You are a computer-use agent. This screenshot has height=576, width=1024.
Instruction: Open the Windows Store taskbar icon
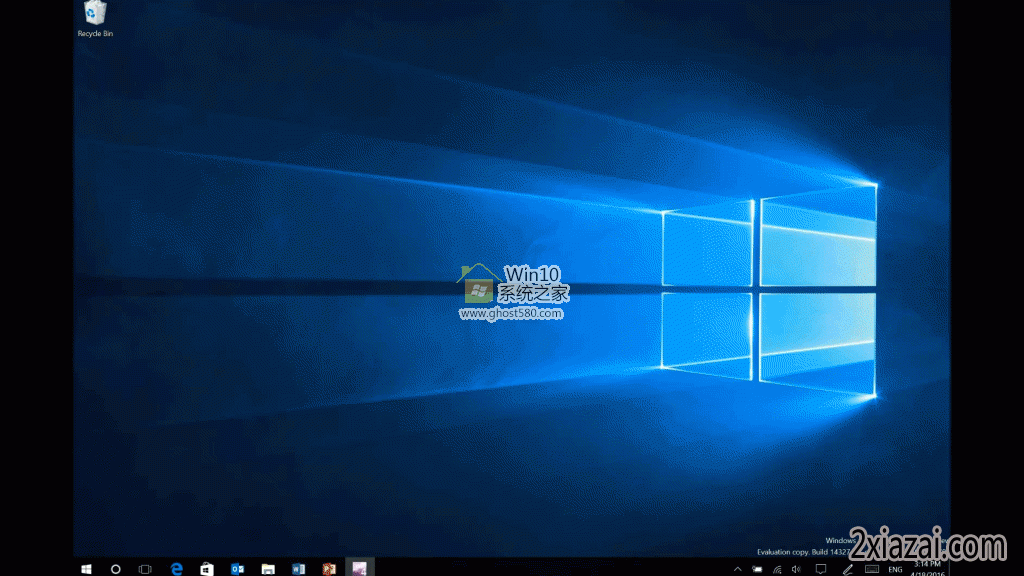point(206,569)
